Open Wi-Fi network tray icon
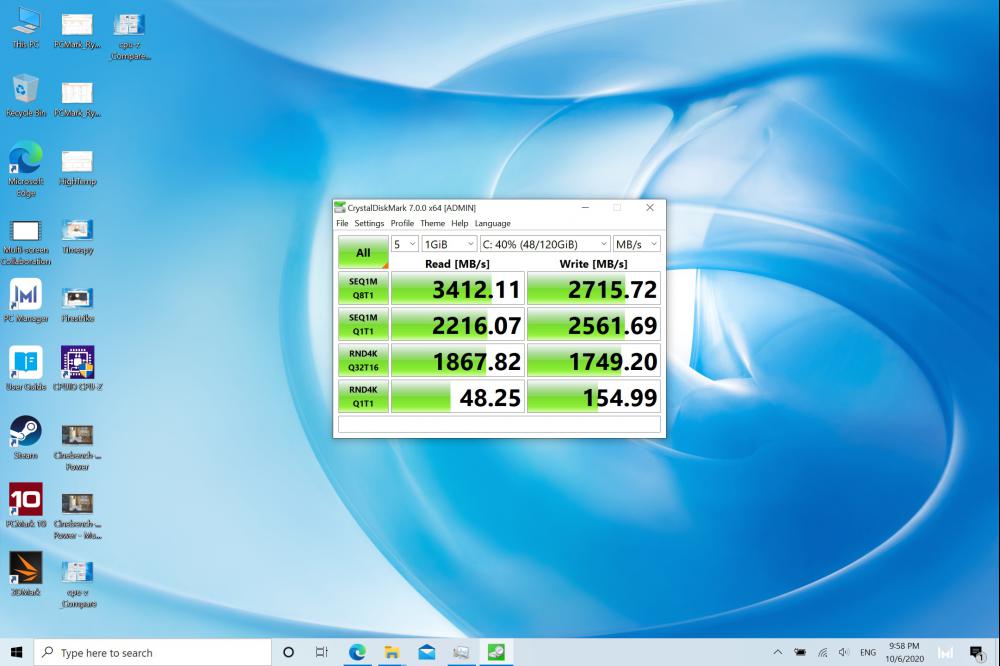 pos(823,652)
